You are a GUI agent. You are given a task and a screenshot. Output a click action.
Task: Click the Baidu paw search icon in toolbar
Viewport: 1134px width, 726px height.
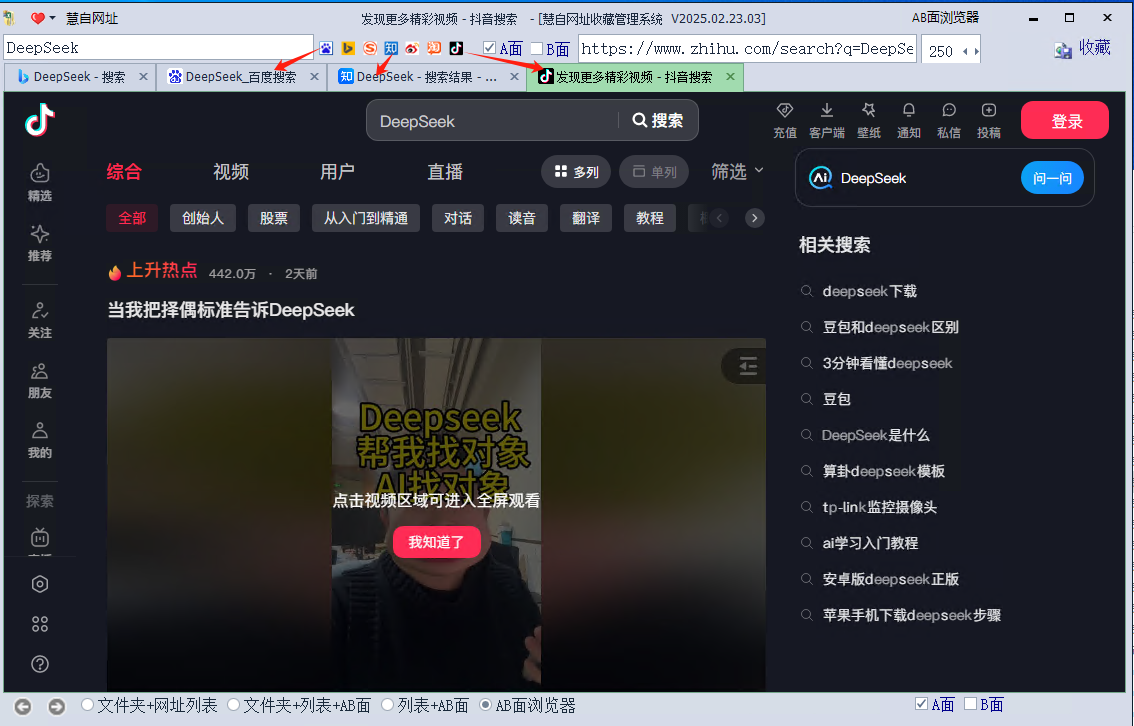click(x=326, y=48)
